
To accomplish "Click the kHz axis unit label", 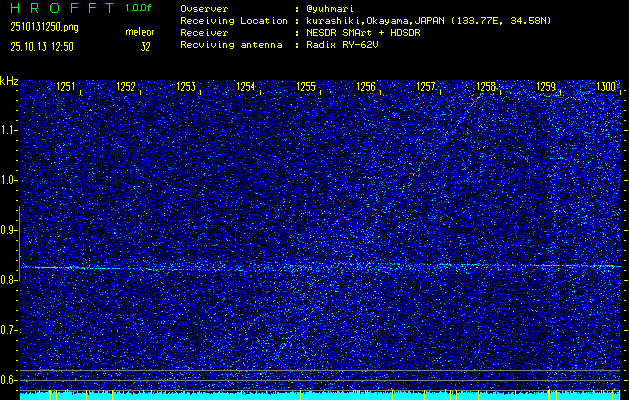I will pos(10,81).
